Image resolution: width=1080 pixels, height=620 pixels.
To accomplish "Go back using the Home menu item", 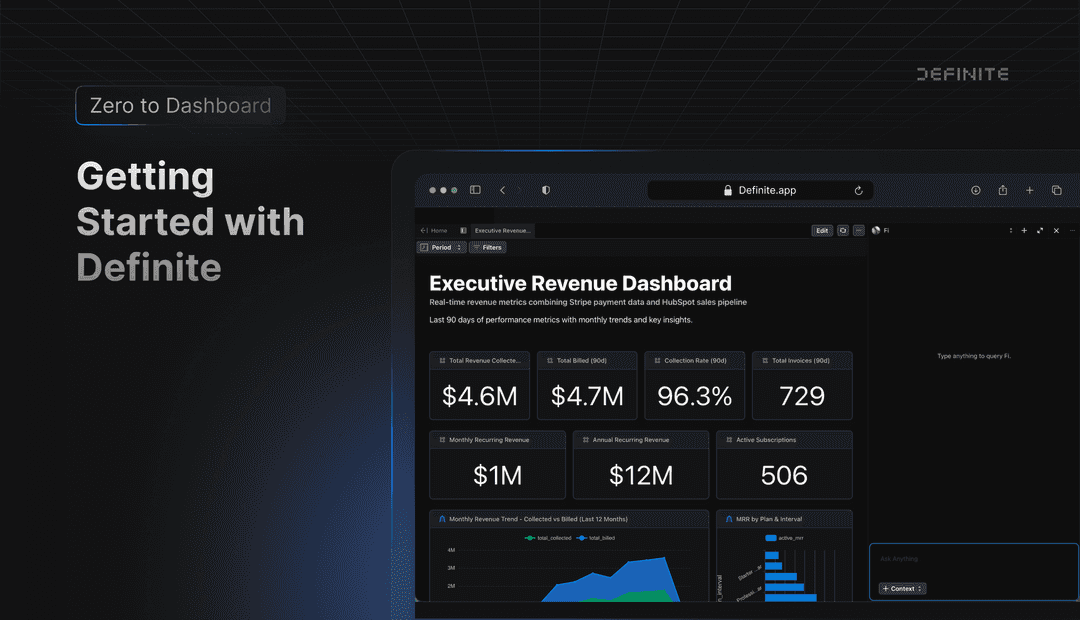I will point(440,230).
